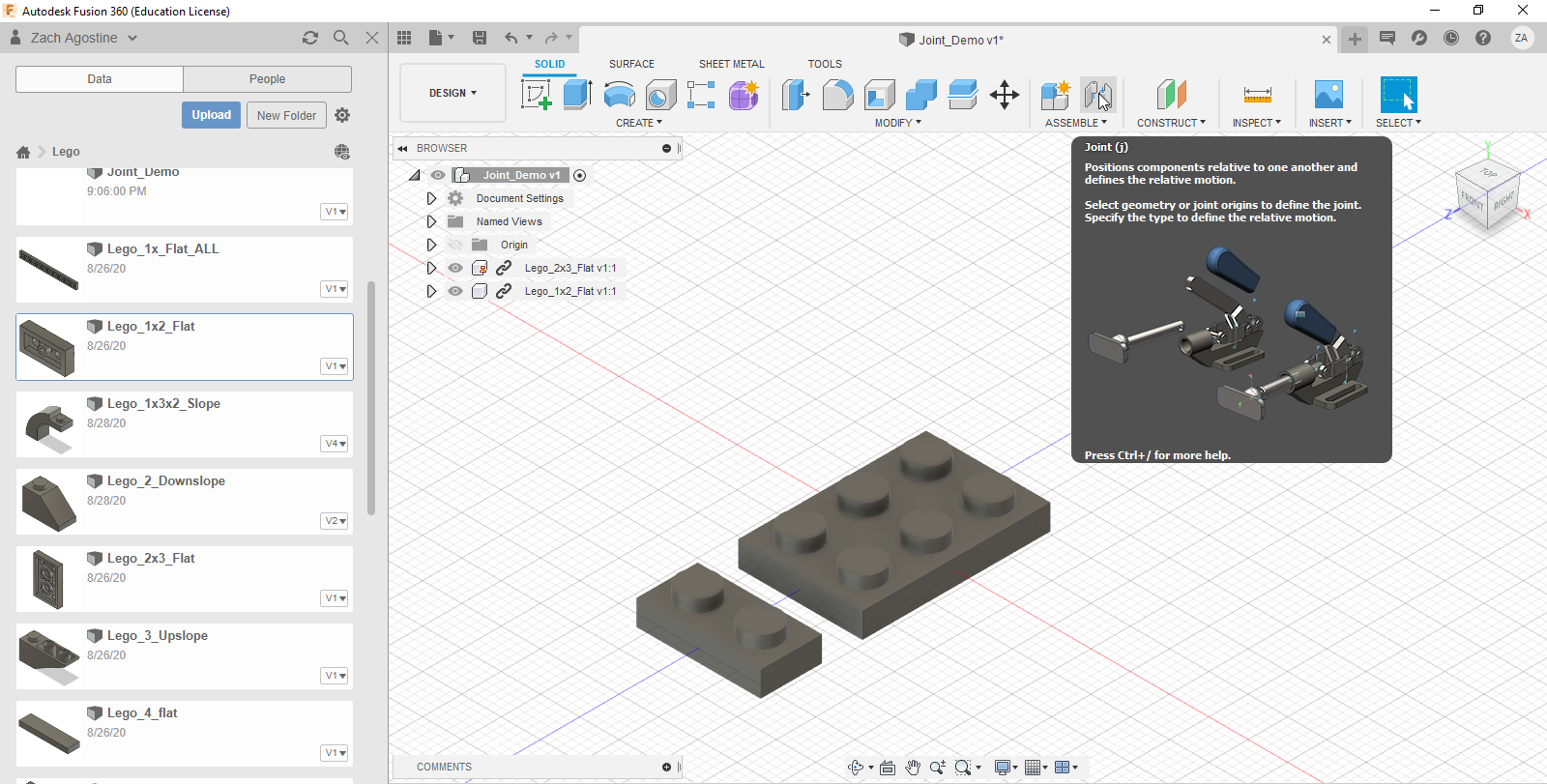Viewport: 1547px width, 784px height.
Task: Hide the Lego_2x3_Flat v1:1 component
Action: (x=455, y=268)
